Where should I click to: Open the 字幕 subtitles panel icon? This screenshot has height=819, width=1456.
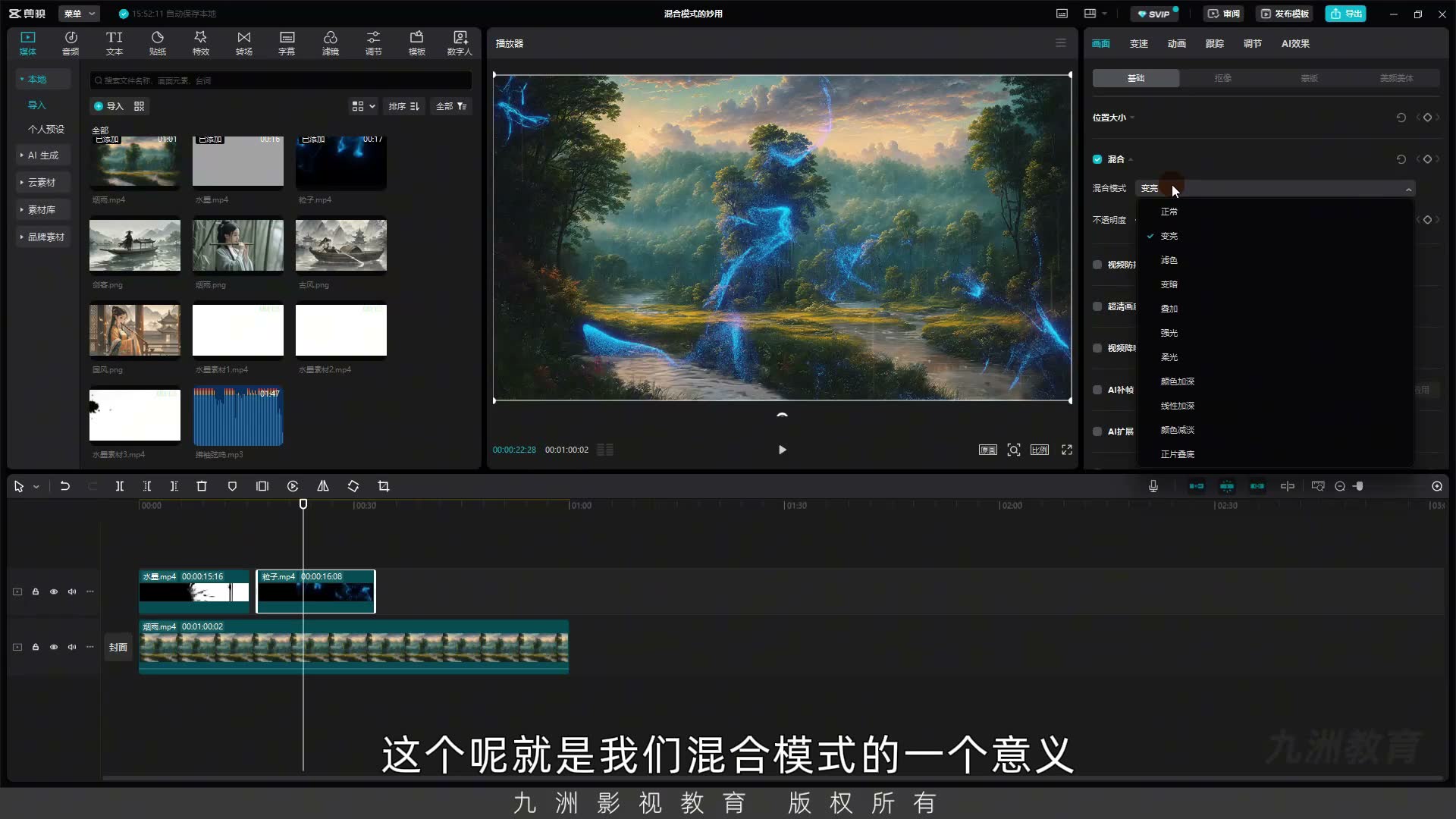pyautogui.click(x=287, y=43)
